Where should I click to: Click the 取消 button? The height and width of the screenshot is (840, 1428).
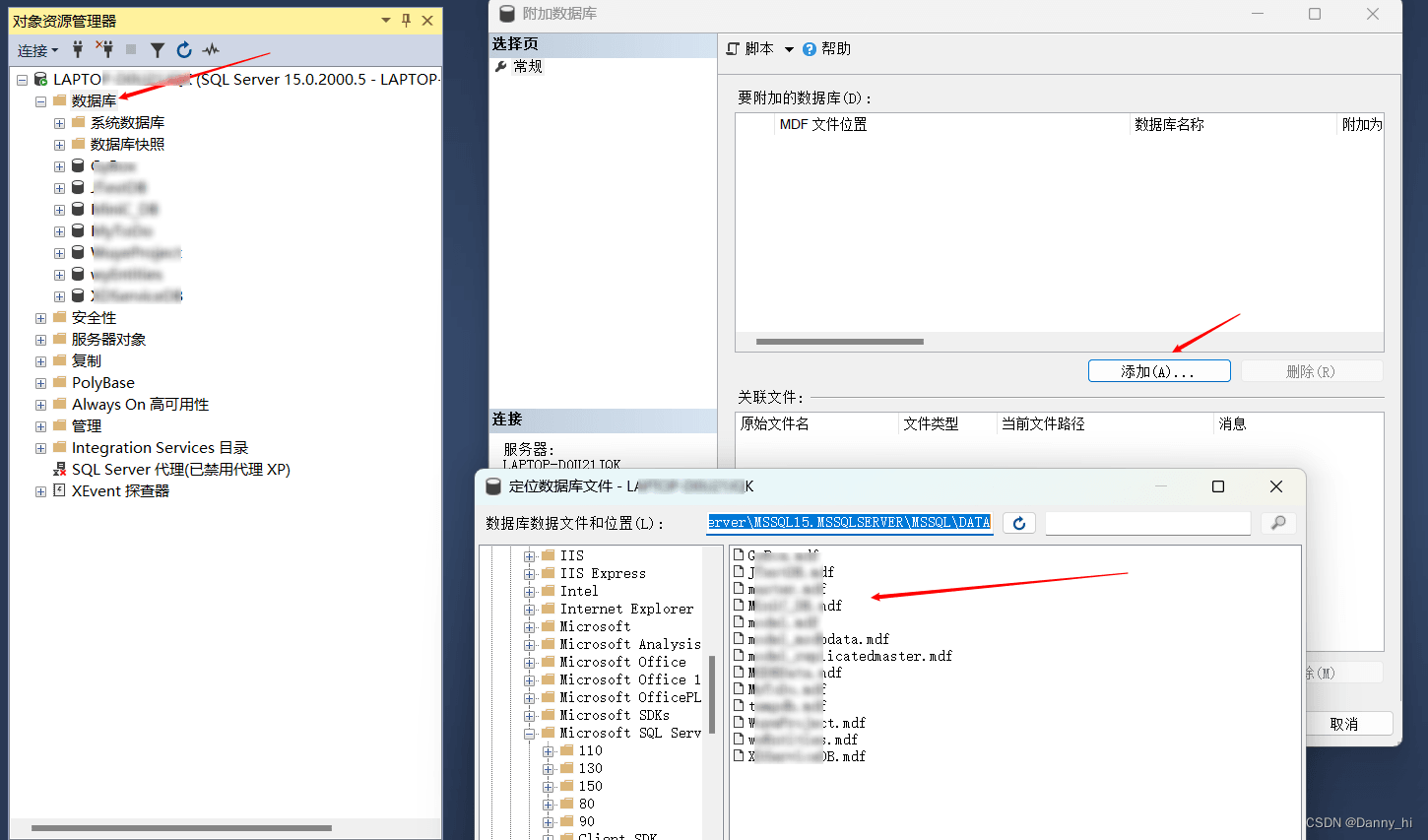[x=1343, y=724]
